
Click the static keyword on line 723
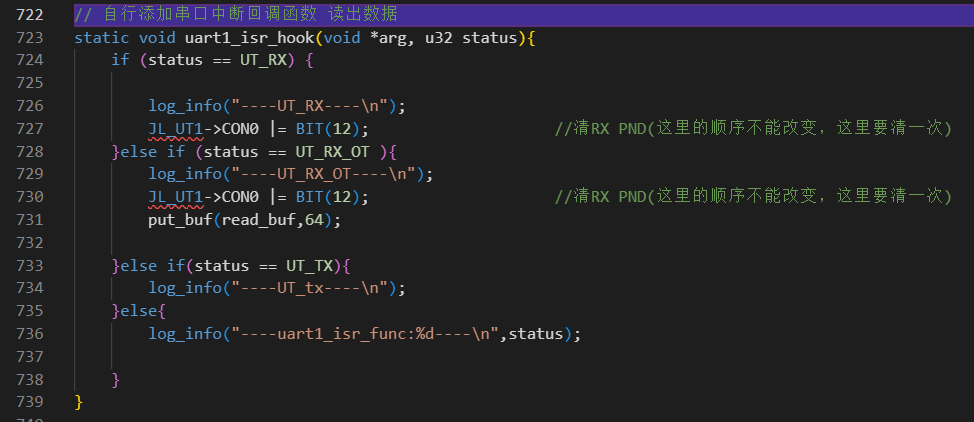pos(102,37)
